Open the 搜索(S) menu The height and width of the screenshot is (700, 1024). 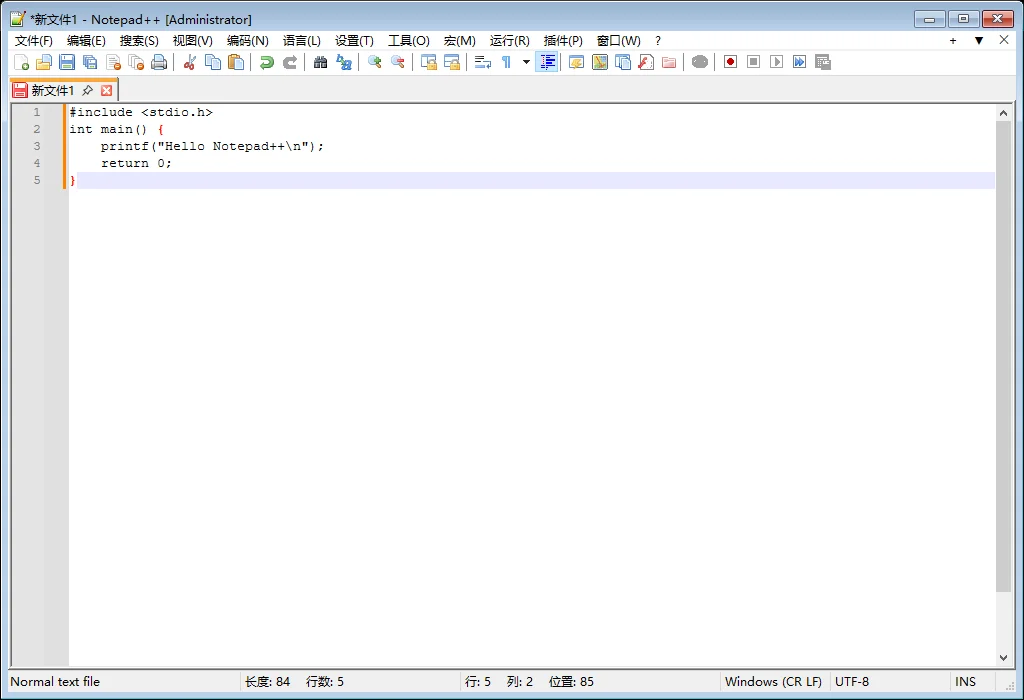(x=139, y=40)
